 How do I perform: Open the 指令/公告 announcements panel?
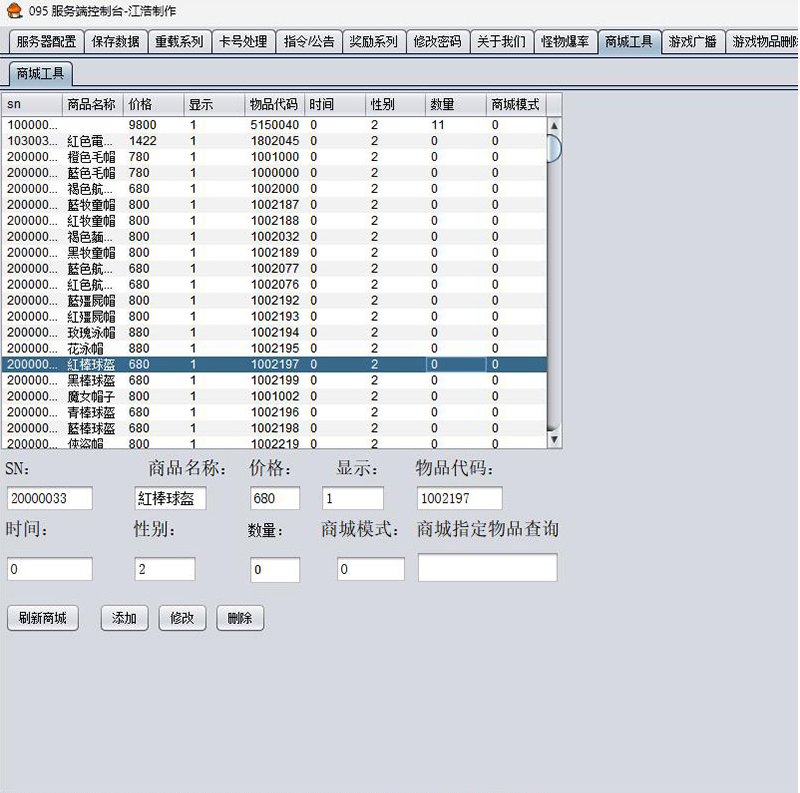(x=308, y=42)
